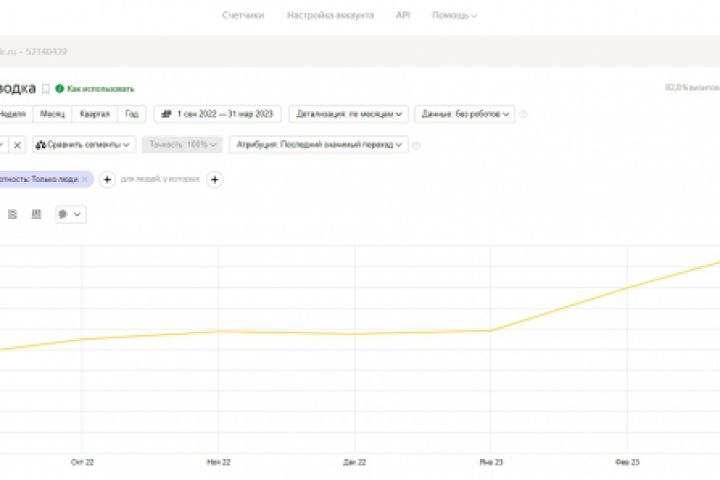Open the chart type dropdown above the graph
This screenshot has width=720, height=480.
click(x=70, y=214)
